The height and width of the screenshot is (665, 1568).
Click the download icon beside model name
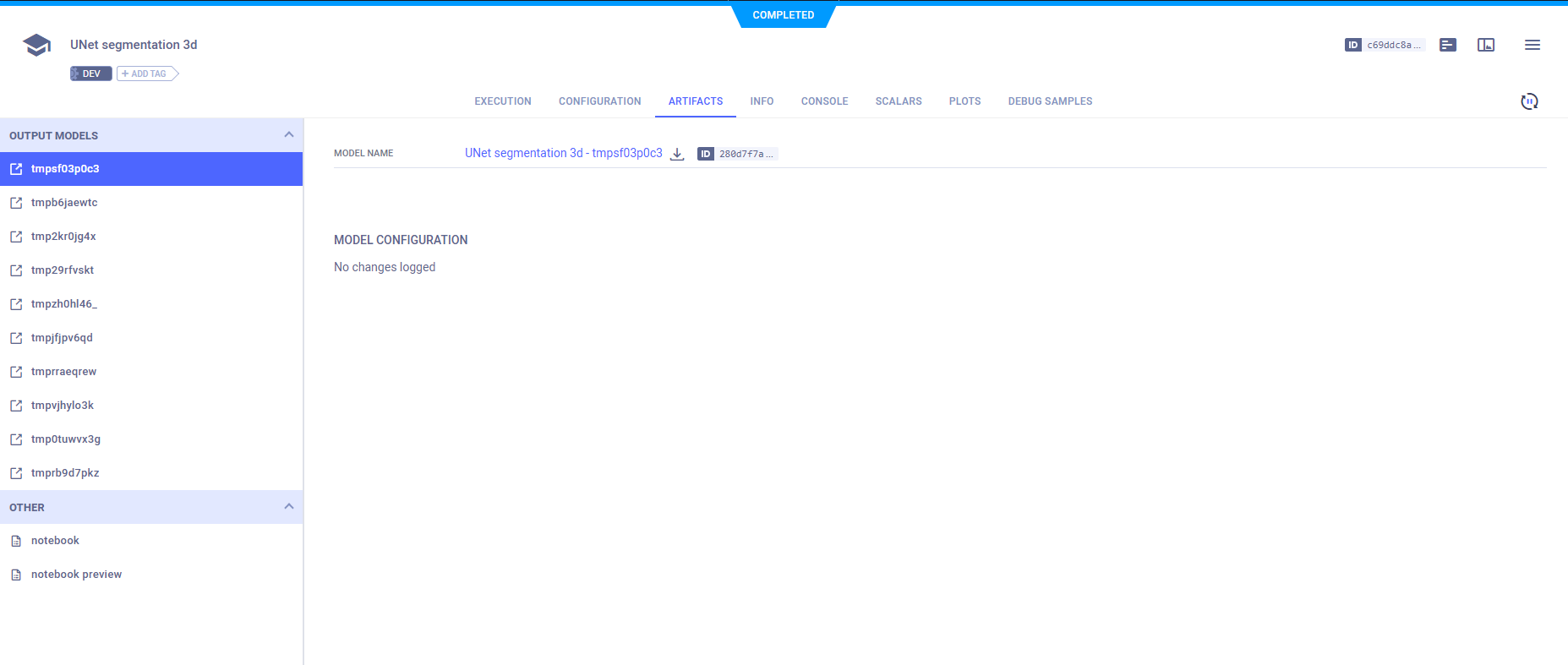(x=677, y=154)
